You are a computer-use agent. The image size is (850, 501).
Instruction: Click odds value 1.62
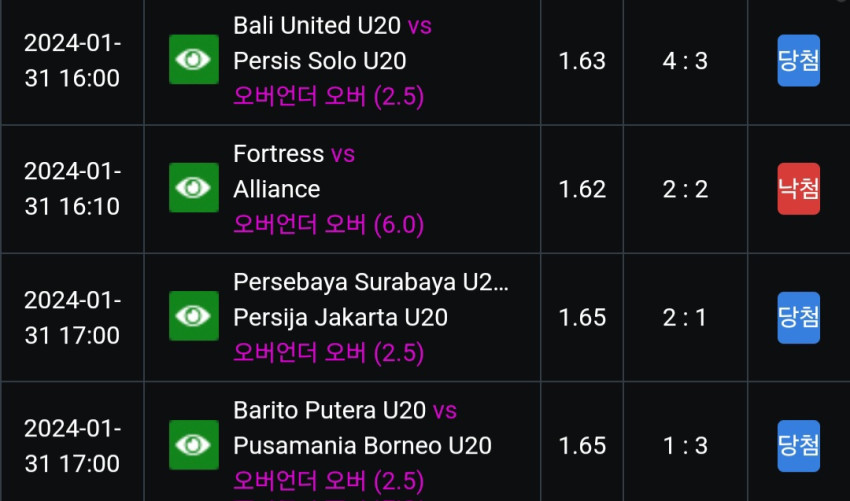click(x=582, y=189)
